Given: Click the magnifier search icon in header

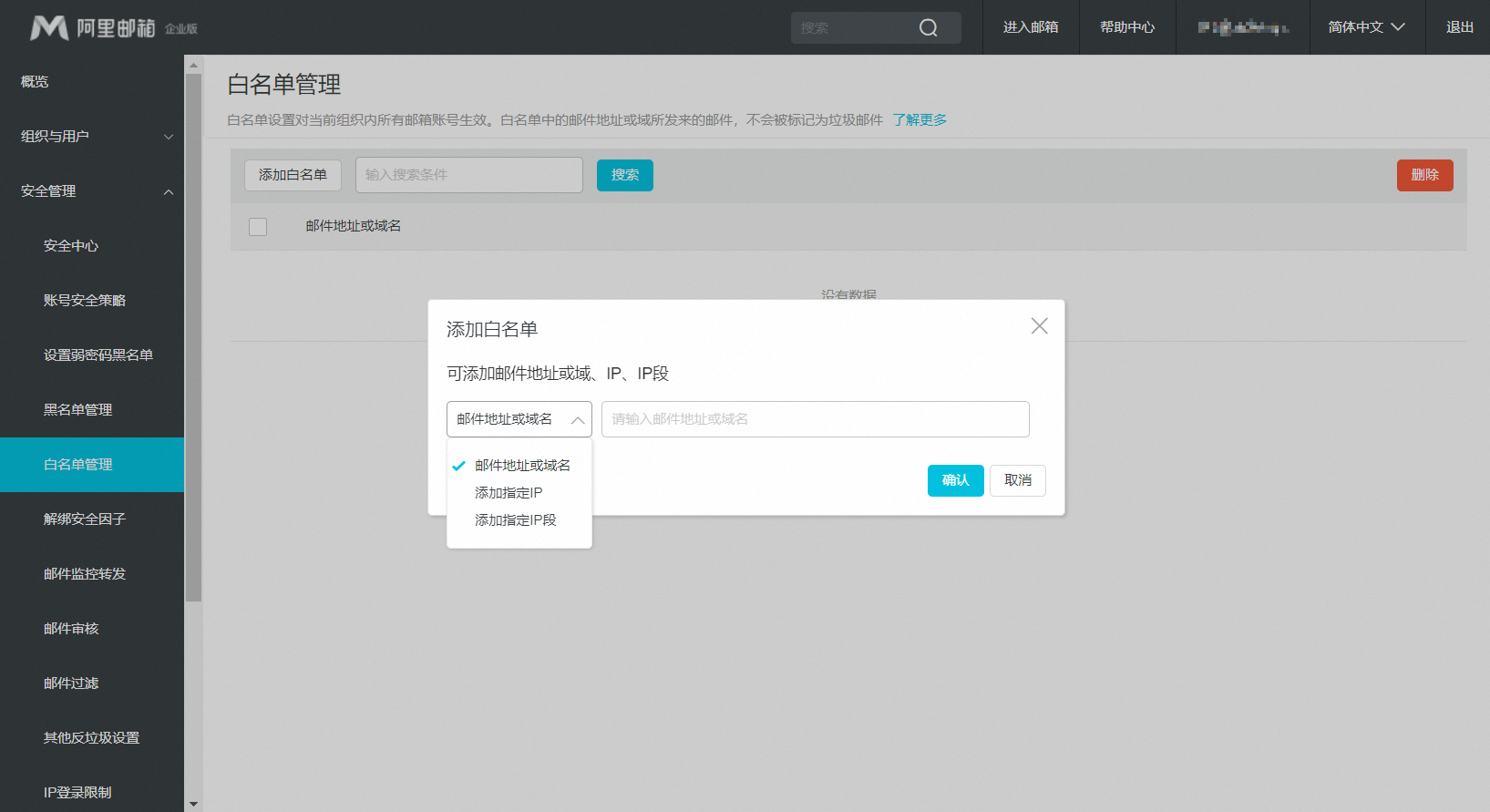Looking at the screenshot, I should click(x=928, y=28).
